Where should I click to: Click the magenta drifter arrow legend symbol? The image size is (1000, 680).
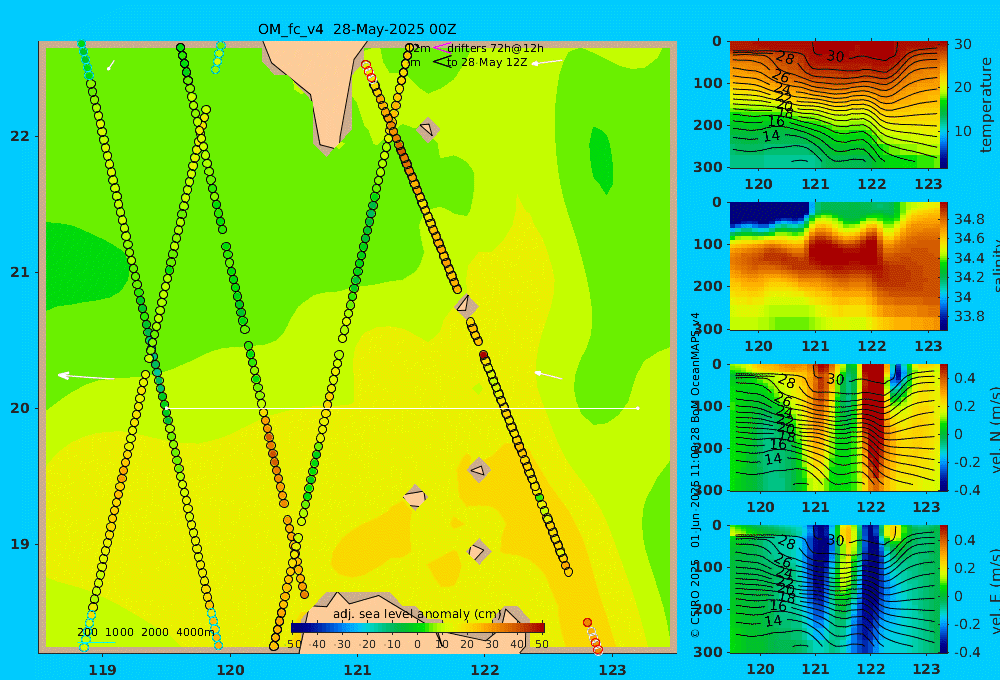(441, 47)
